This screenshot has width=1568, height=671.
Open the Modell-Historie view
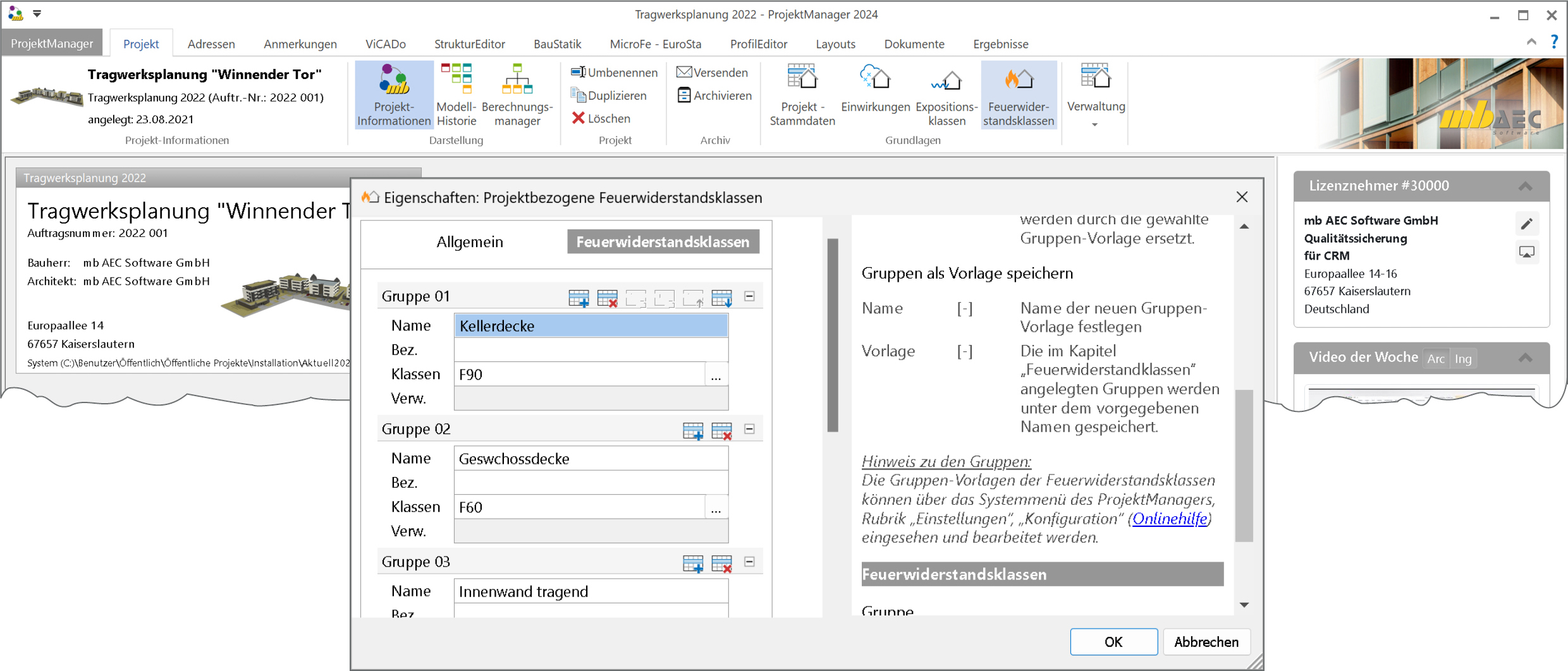(456, 95)
